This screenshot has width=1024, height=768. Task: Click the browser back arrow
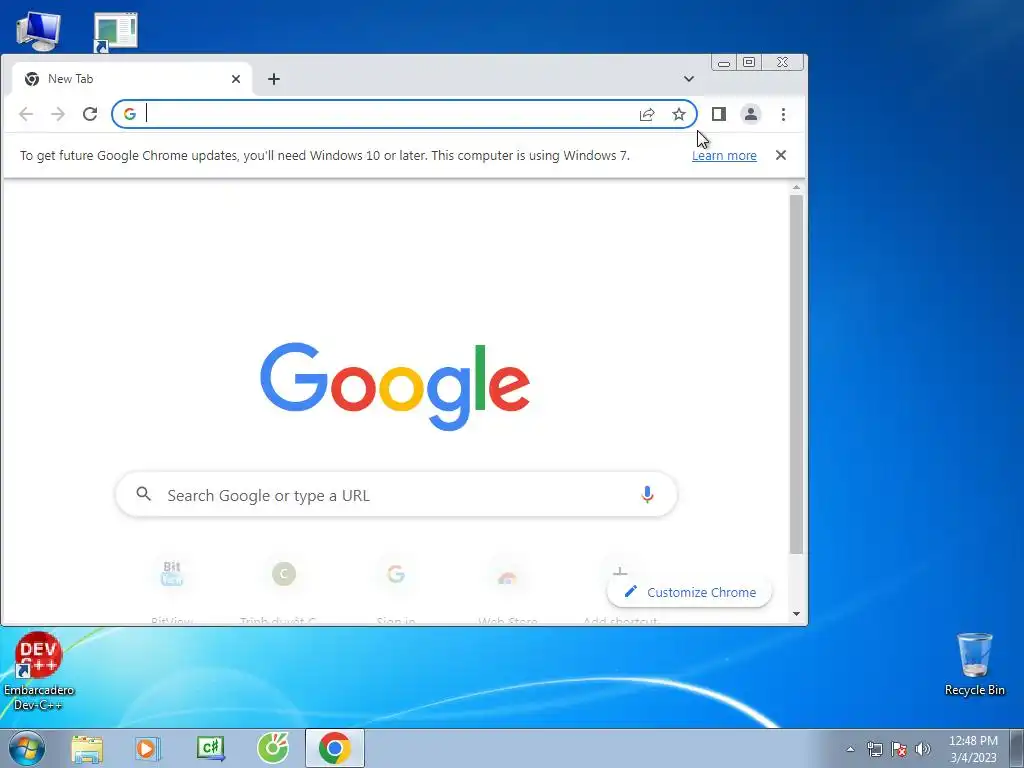point(26,114)
